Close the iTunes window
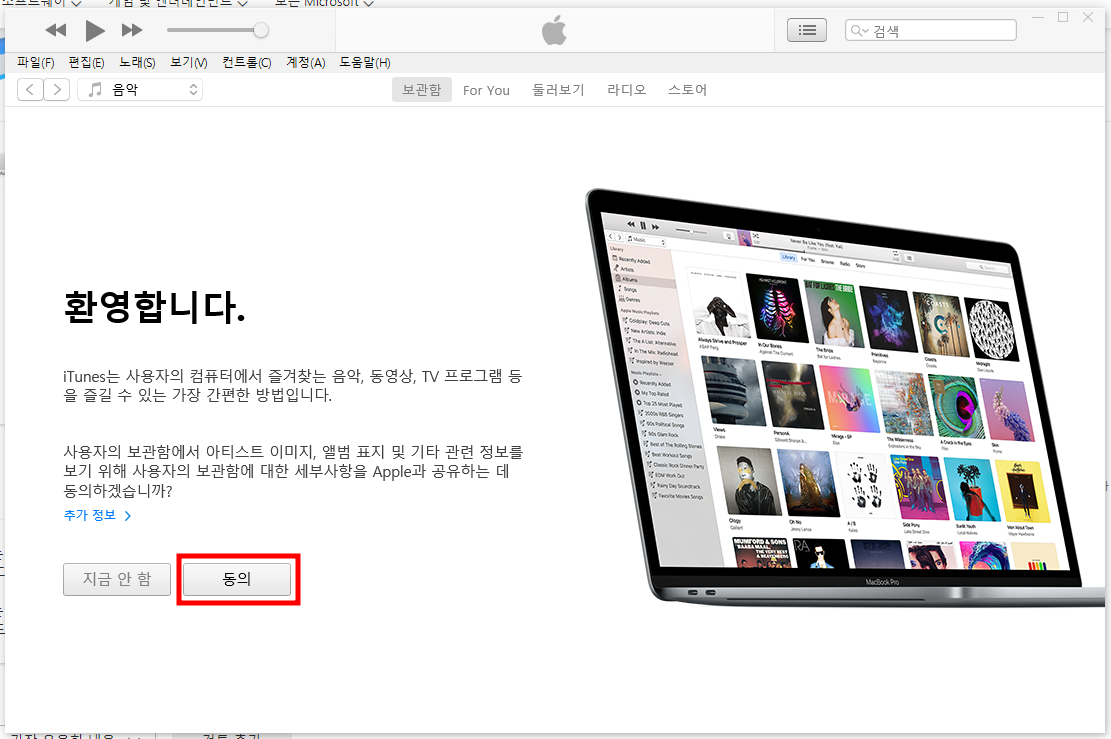 (1088, 17)
